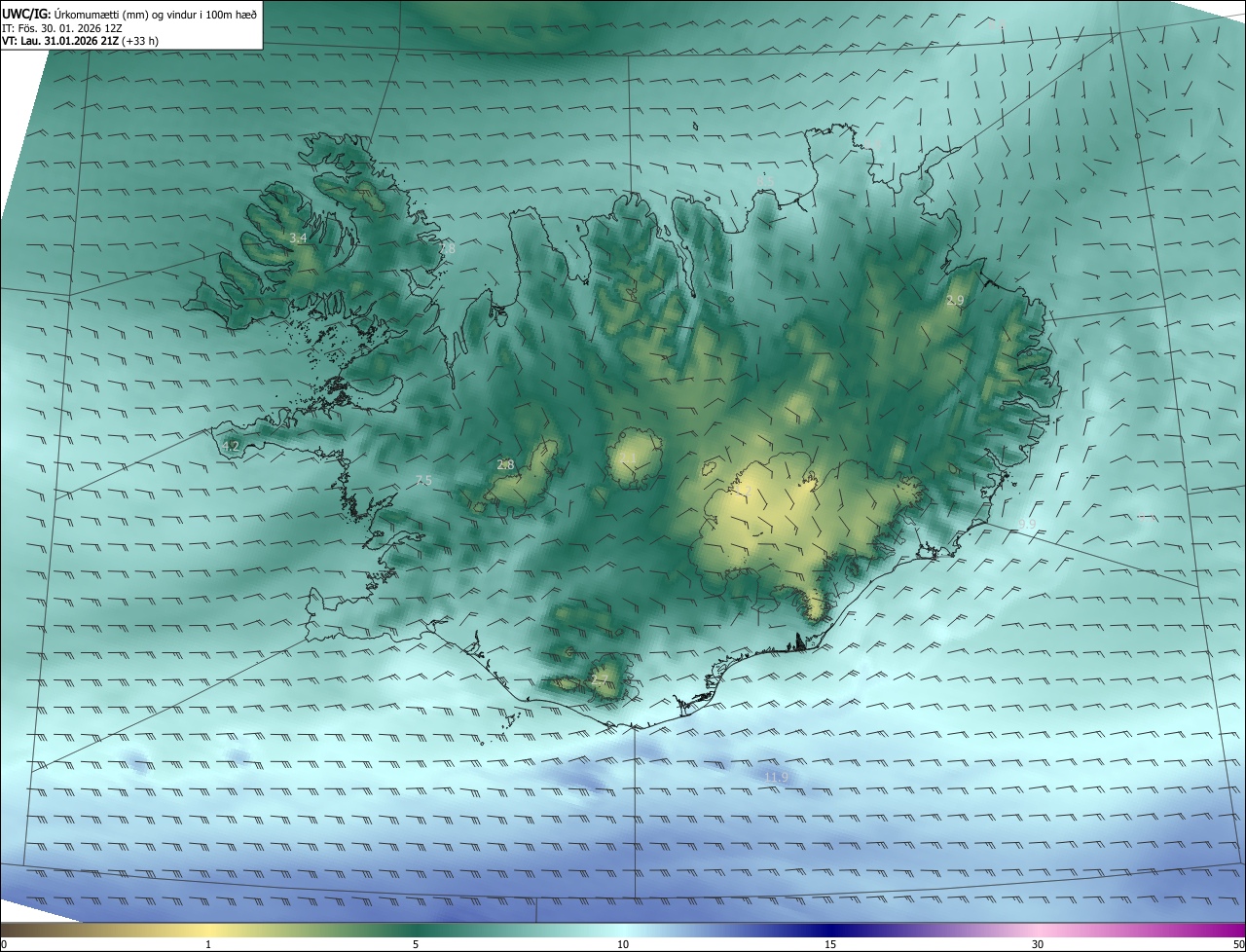
Task: Click the '1' tick label on the colour scale
Action: pyautogui.click(x=208, y=945)
